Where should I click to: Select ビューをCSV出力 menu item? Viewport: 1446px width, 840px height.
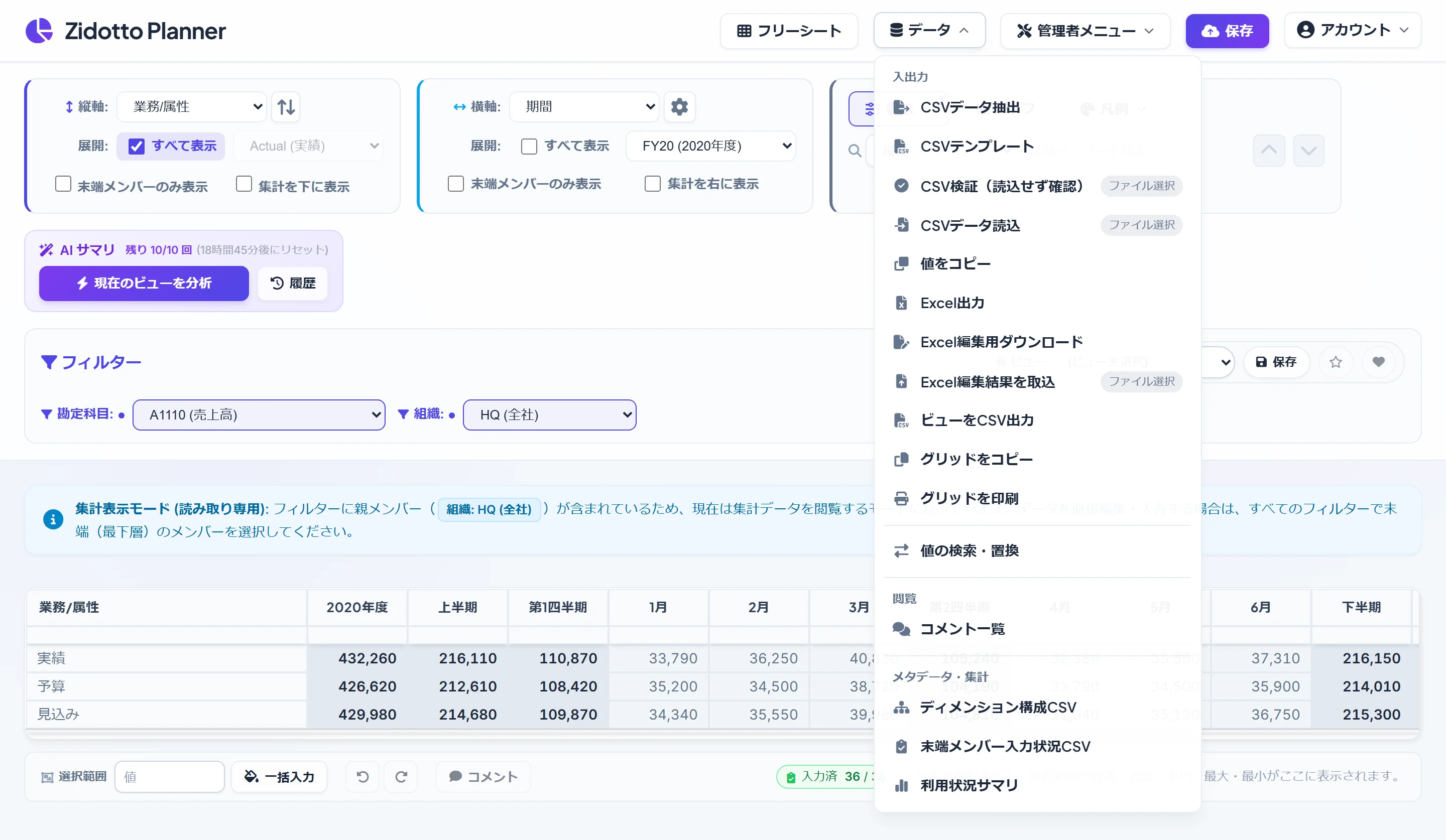coord(1037,421)
